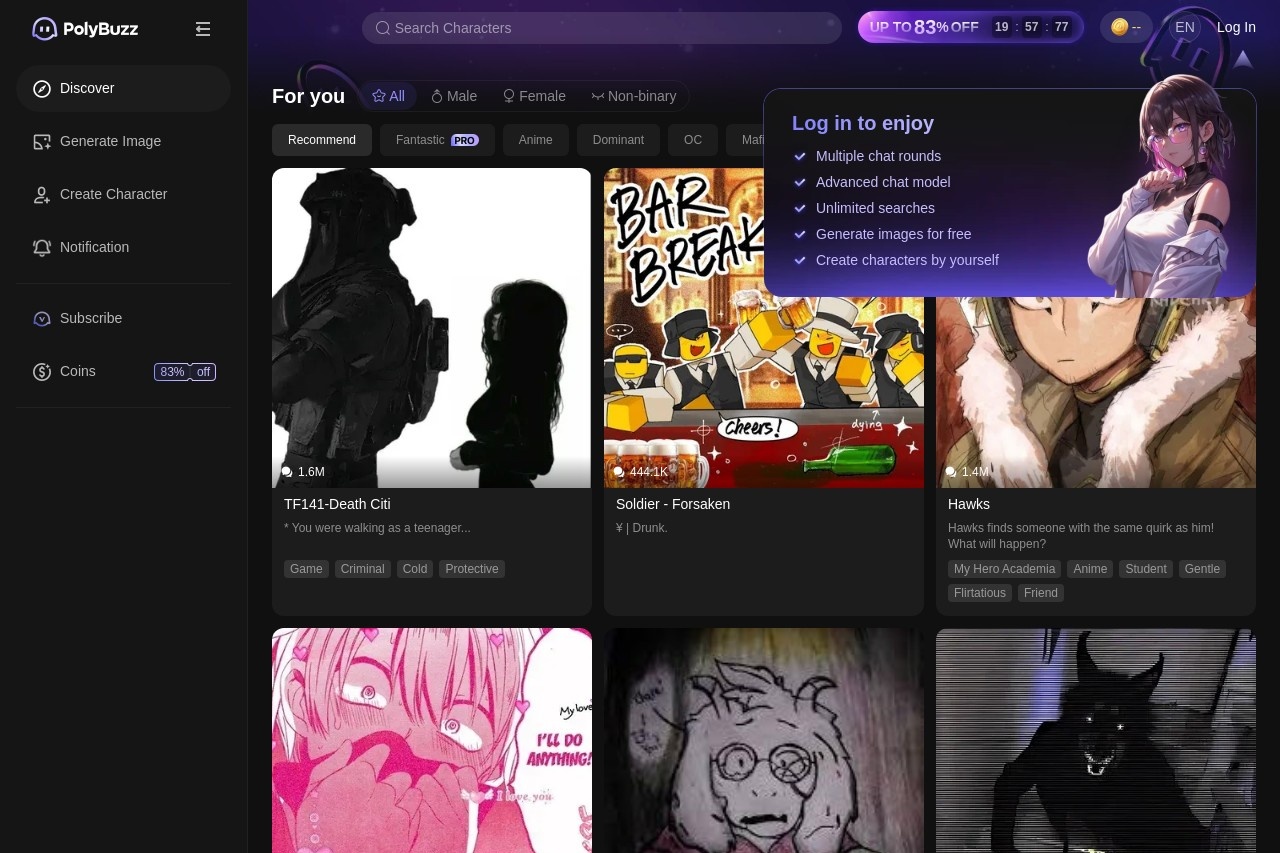1280x853 pixels.
Task: Open the UP TO 83% OFF promo banner
Action: [971, 27]
